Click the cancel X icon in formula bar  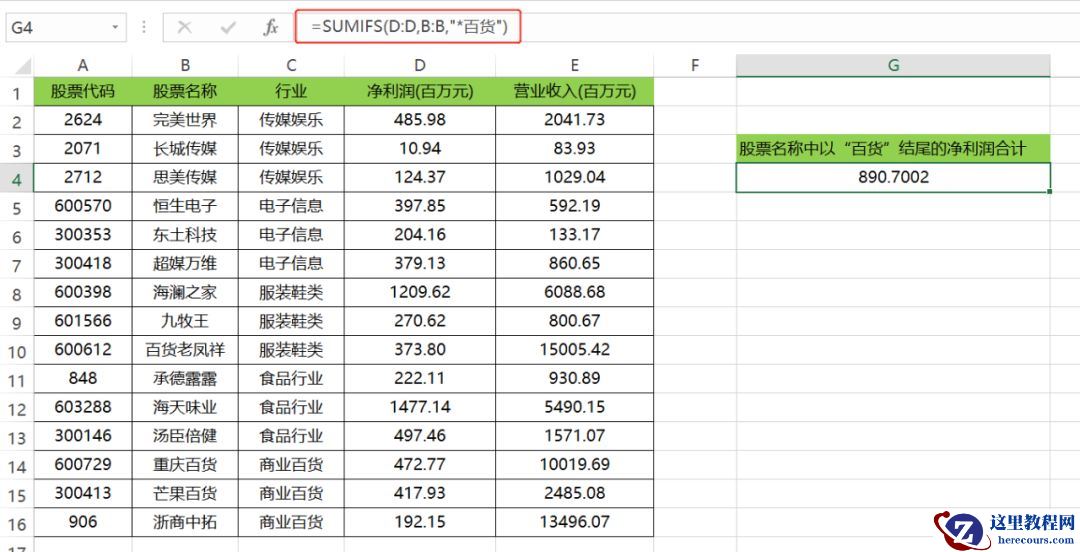pos(185,28)
